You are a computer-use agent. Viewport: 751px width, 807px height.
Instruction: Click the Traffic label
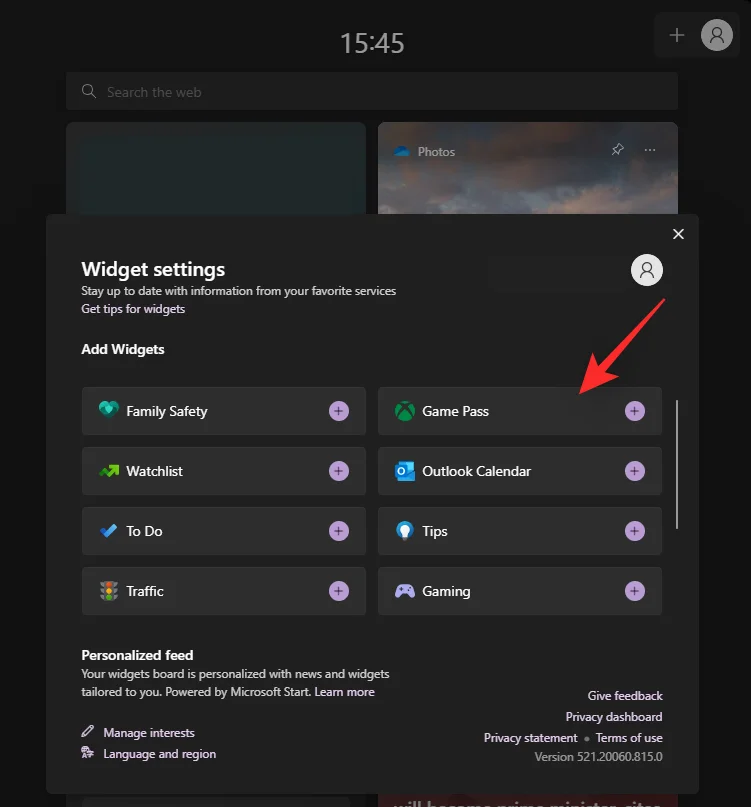pos(145,591)
